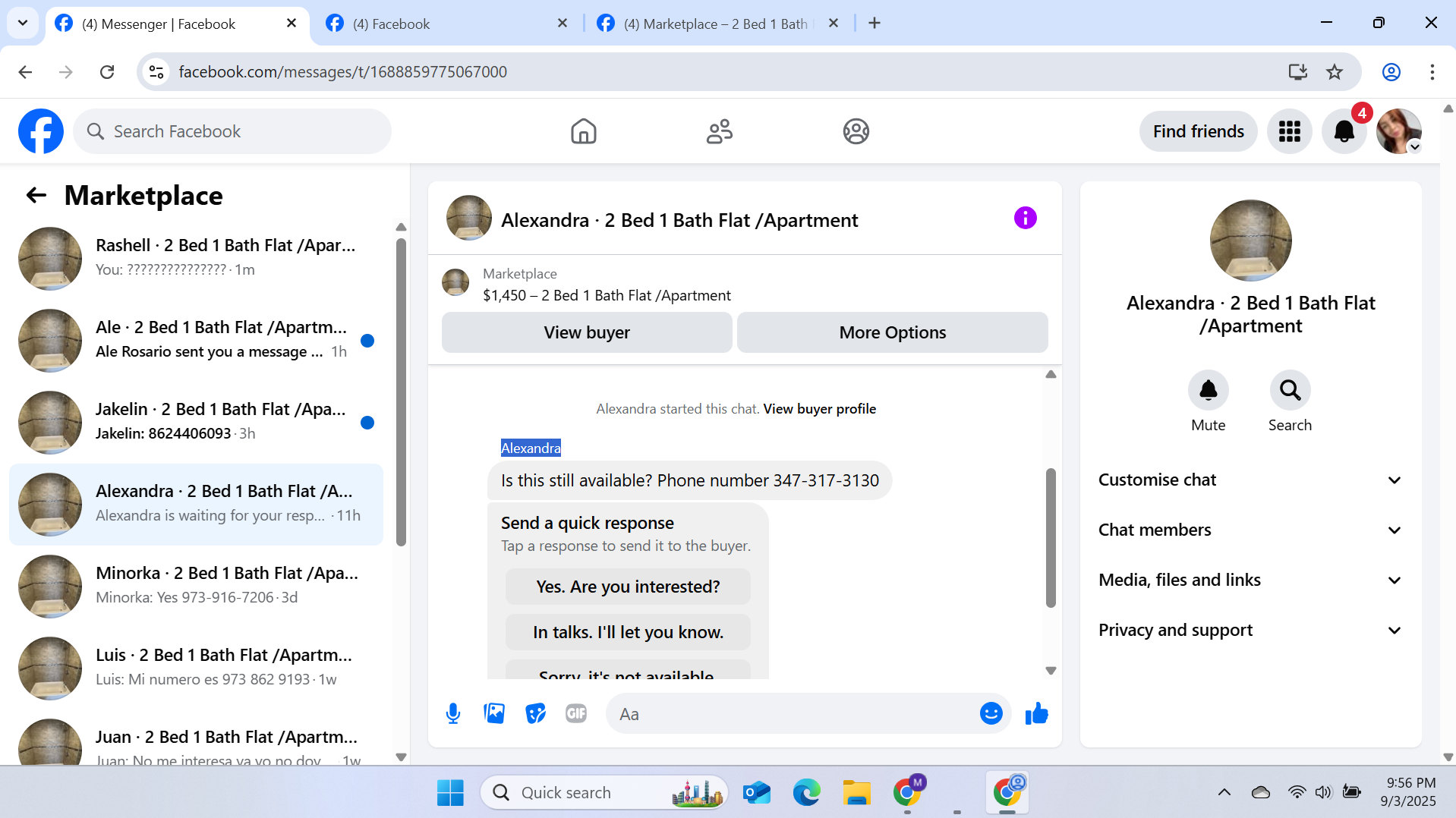Screen dimensions: 1456x818
Task: Show hidden system tray icons
Action: [x=1224, y=792]
